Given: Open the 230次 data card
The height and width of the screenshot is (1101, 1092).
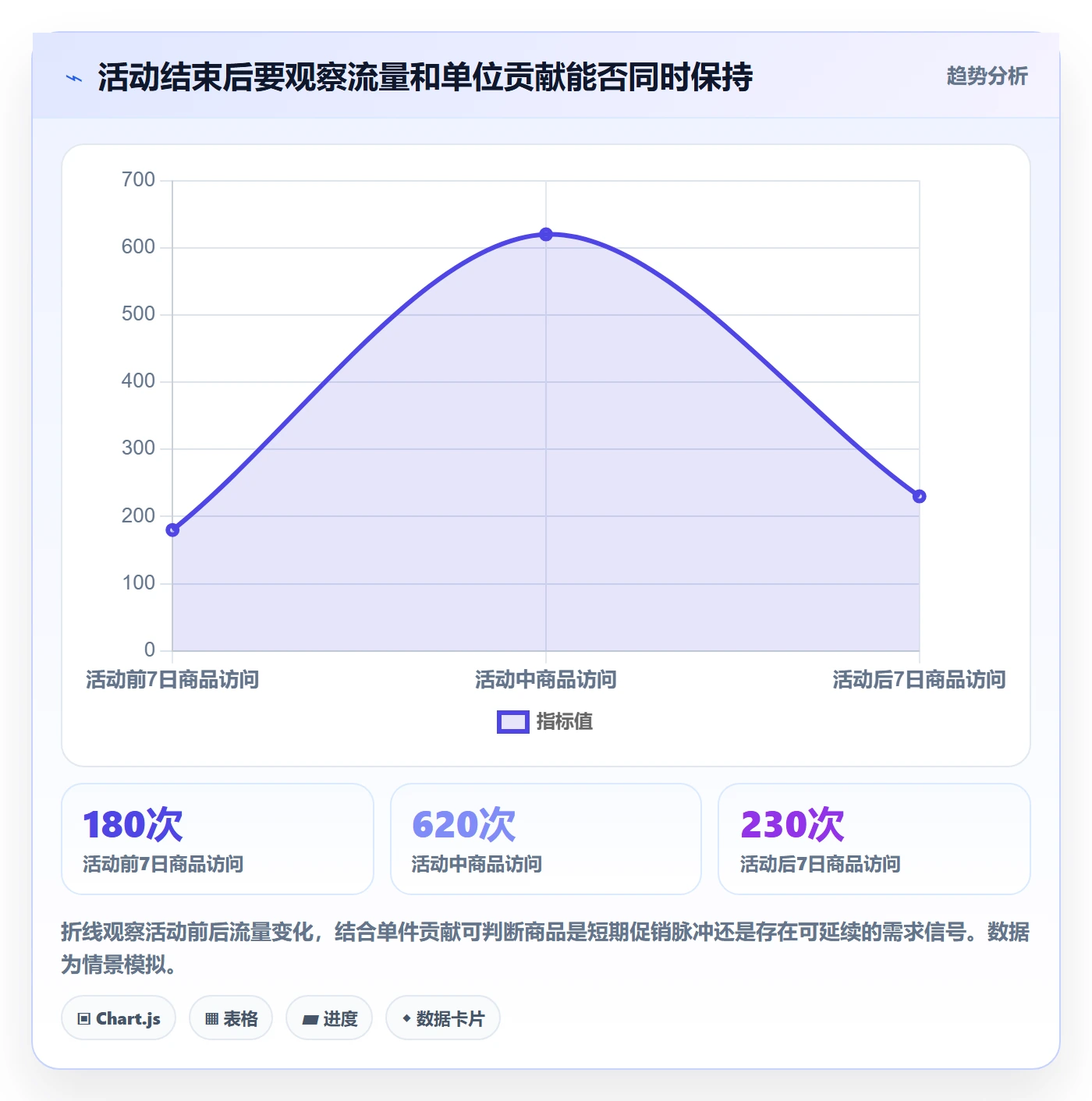Looking at the screenshot, I should 874,839.
